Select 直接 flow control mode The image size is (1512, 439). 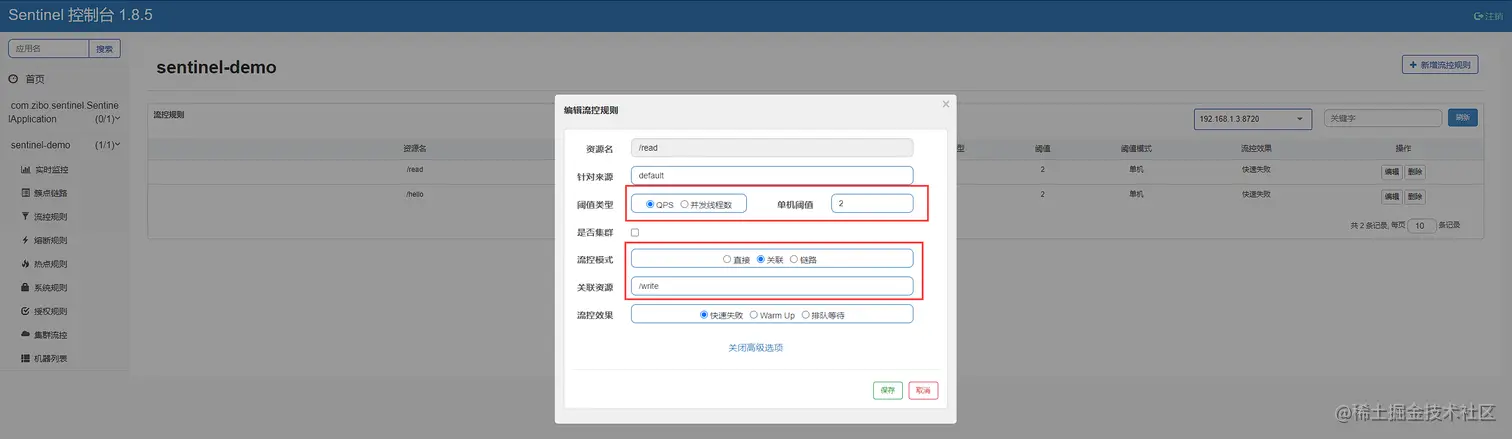[727, 259]
